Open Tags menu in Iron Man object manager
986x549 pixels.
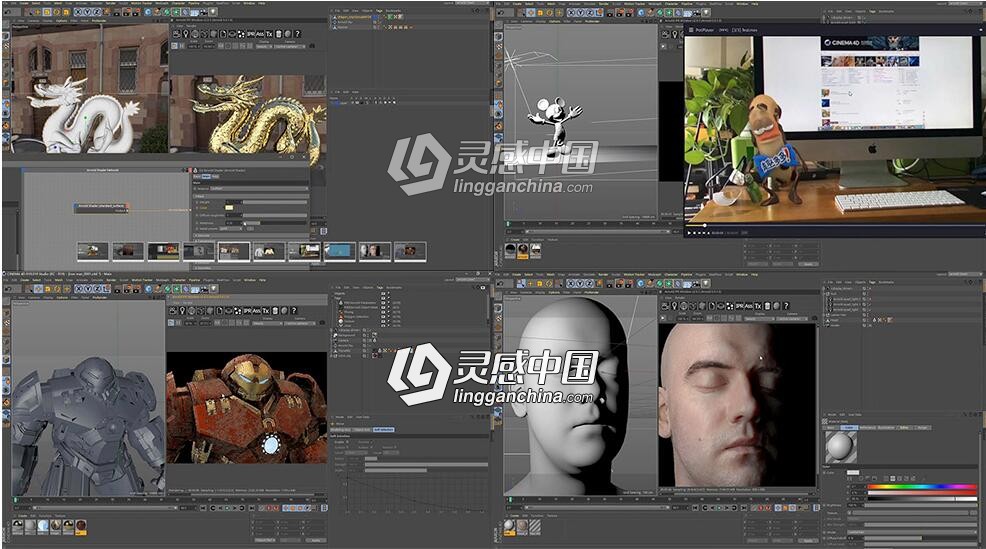380,287
